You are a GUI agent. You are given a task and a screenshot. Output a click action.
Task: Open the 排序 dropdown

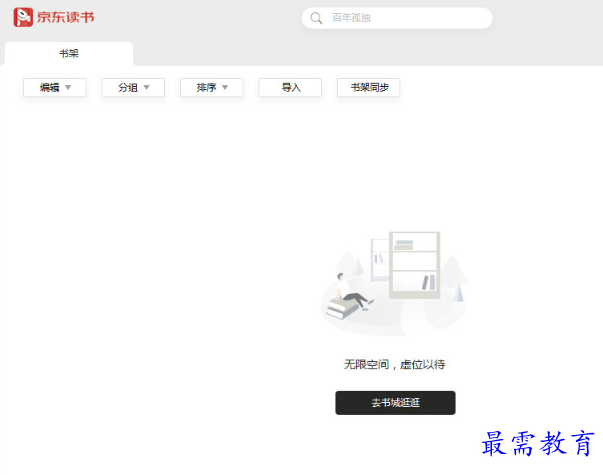[212, 88]
